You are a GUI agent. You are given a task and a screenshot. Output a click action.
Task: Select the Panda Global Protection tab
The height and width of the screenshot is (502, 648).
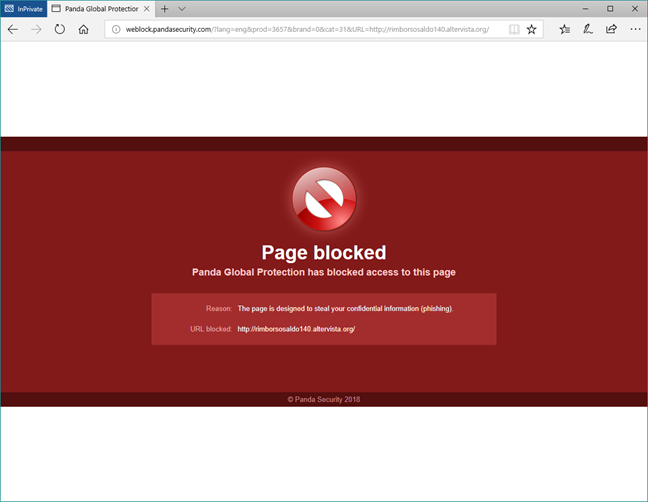(101, 9)
